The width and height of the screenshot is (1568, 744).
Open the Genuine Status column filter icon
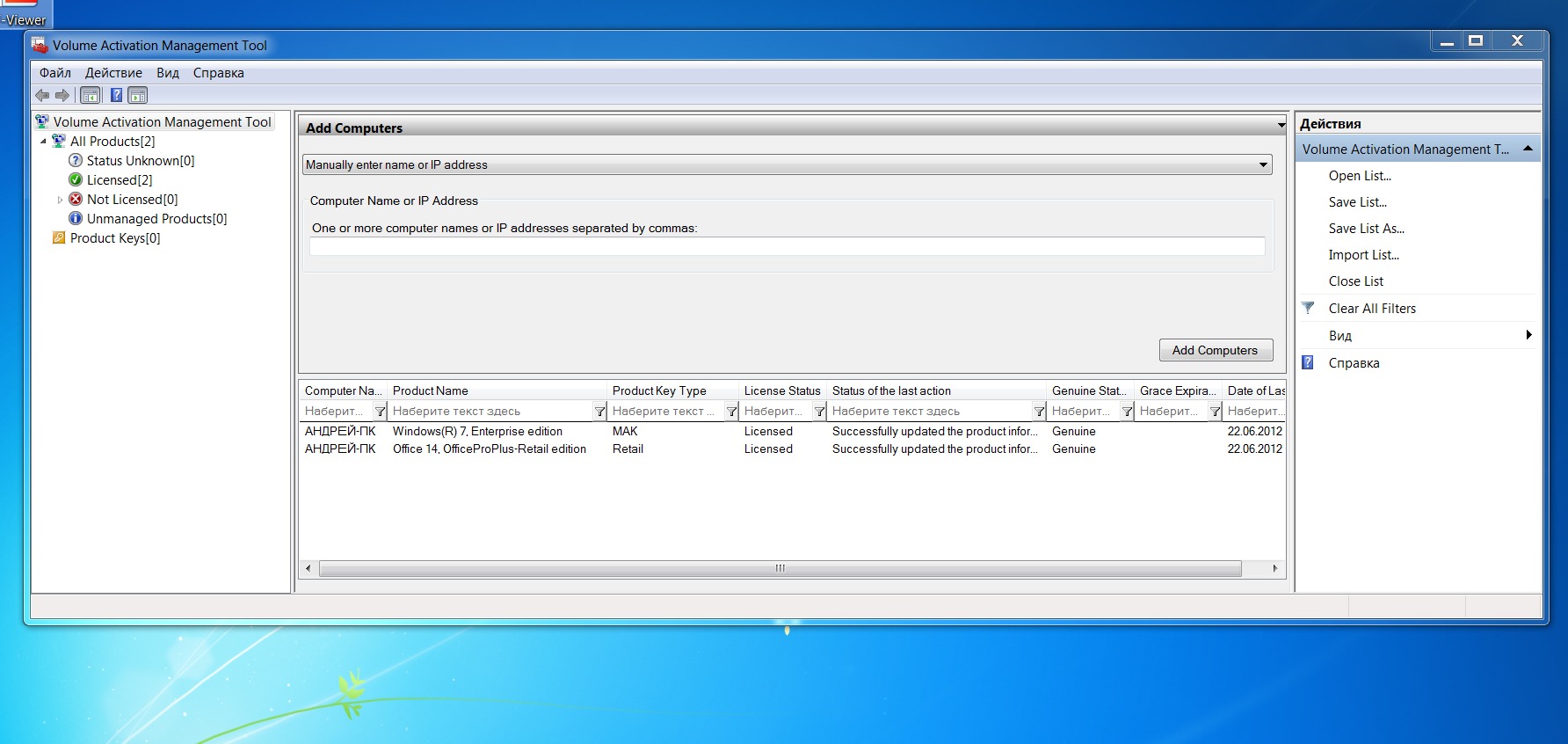click(x=1127, y=411)
